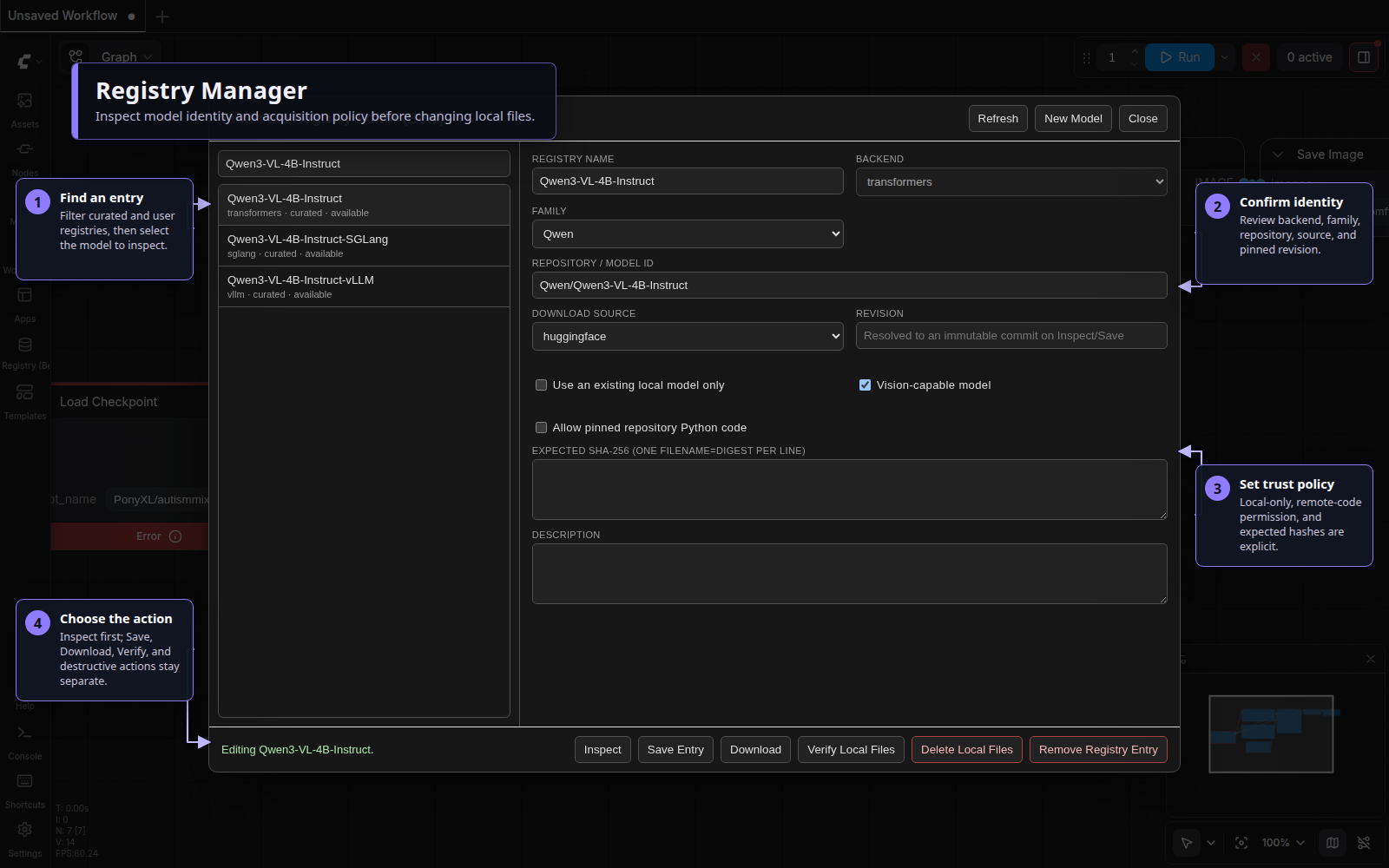Focus the Revision input field
Screen dimensions: 1389x868
coord(1011,335)
